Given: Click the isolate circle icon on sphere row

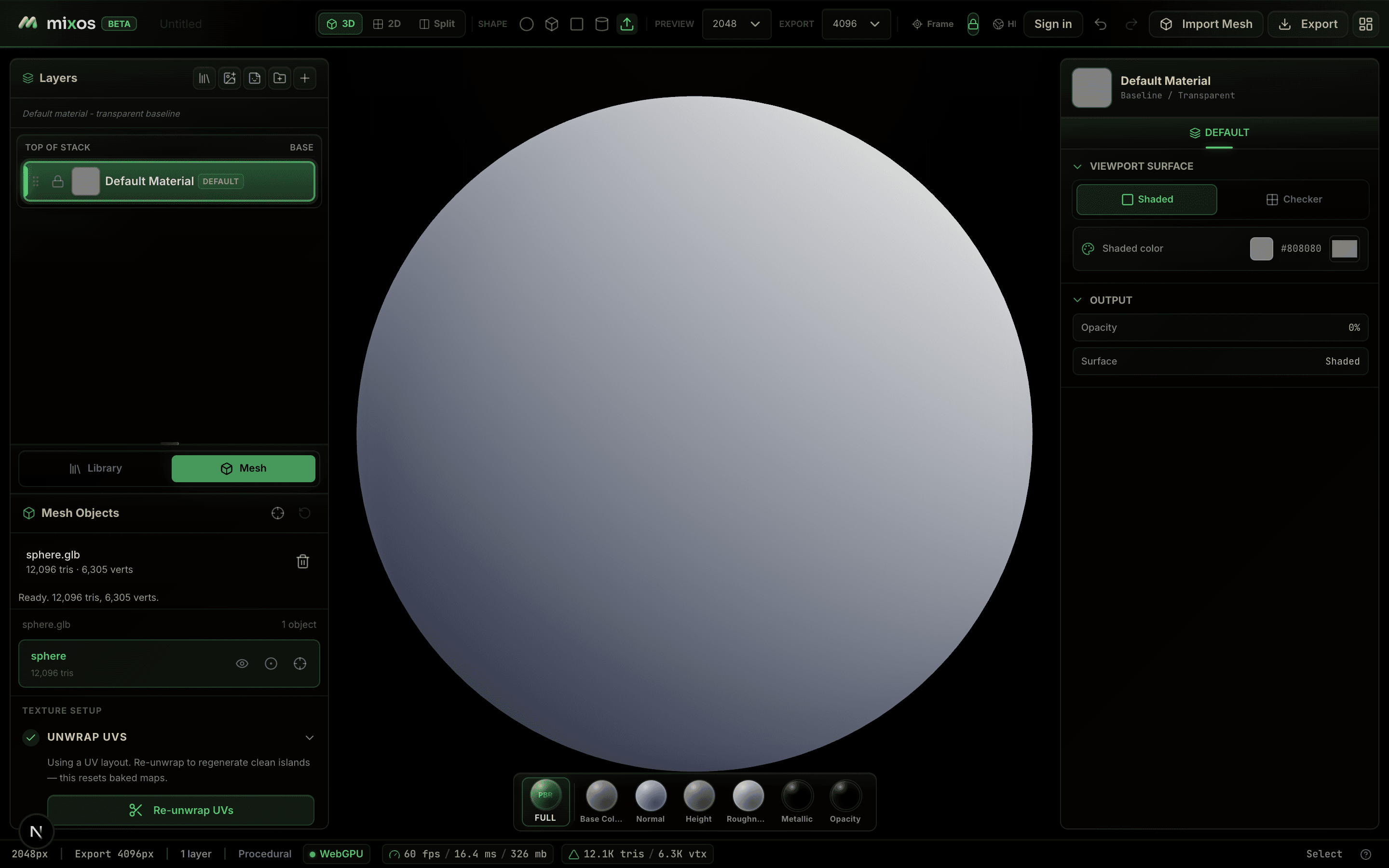Looking at the screenshot, I should pyautogui.click(x=271, y=664).
